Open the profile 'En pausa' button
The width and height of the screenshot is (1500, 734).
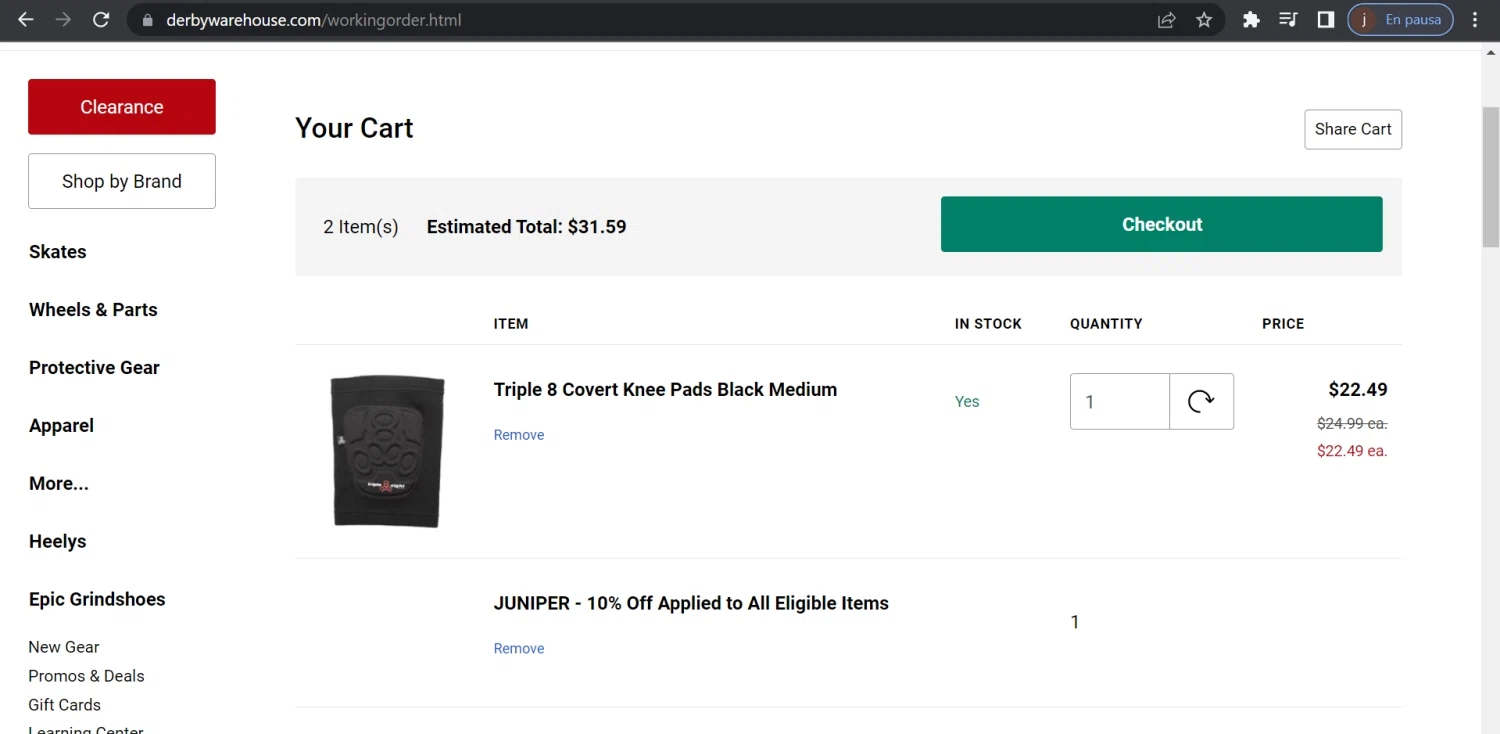pyautogui.click(x=1400, y=20)
